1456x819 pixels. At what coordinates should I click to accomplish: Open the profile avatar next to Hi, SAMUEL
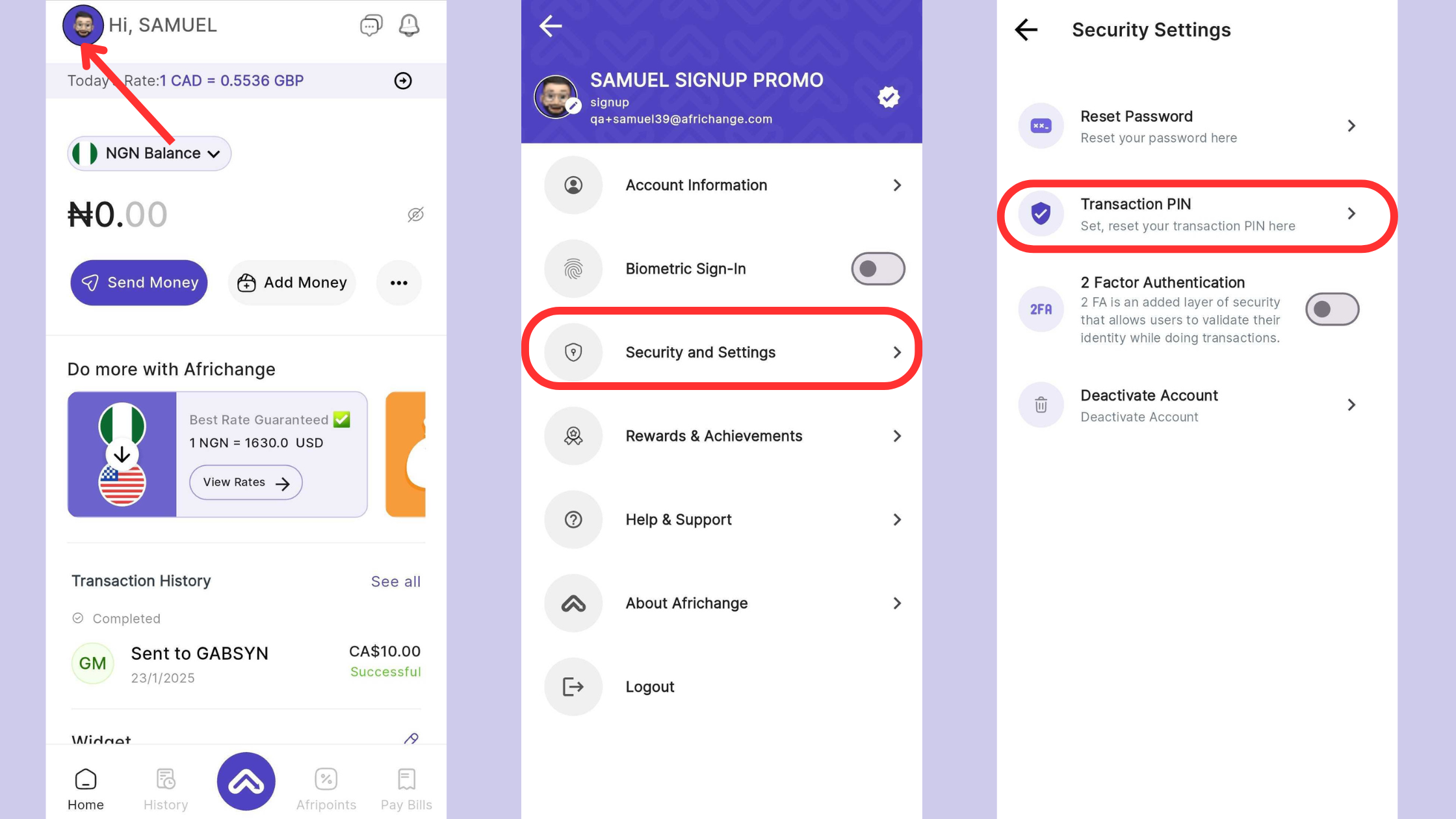pos(83,25)
